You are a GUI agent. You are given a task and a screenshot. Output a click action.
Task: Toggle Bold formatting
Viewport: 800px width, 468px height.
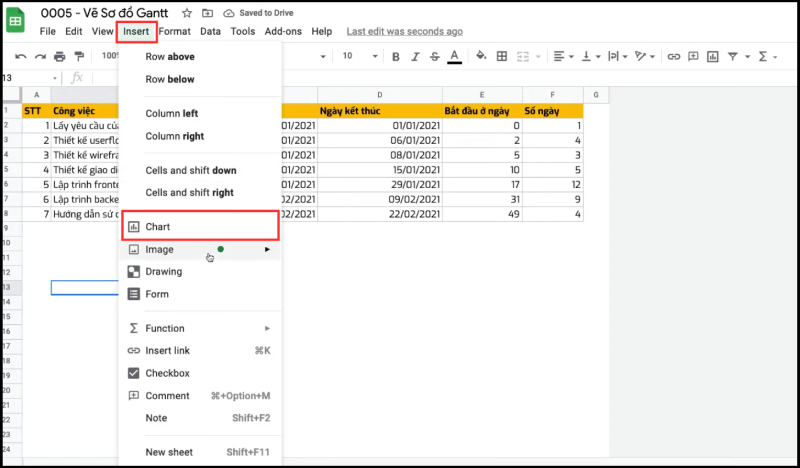pos(395,57)
